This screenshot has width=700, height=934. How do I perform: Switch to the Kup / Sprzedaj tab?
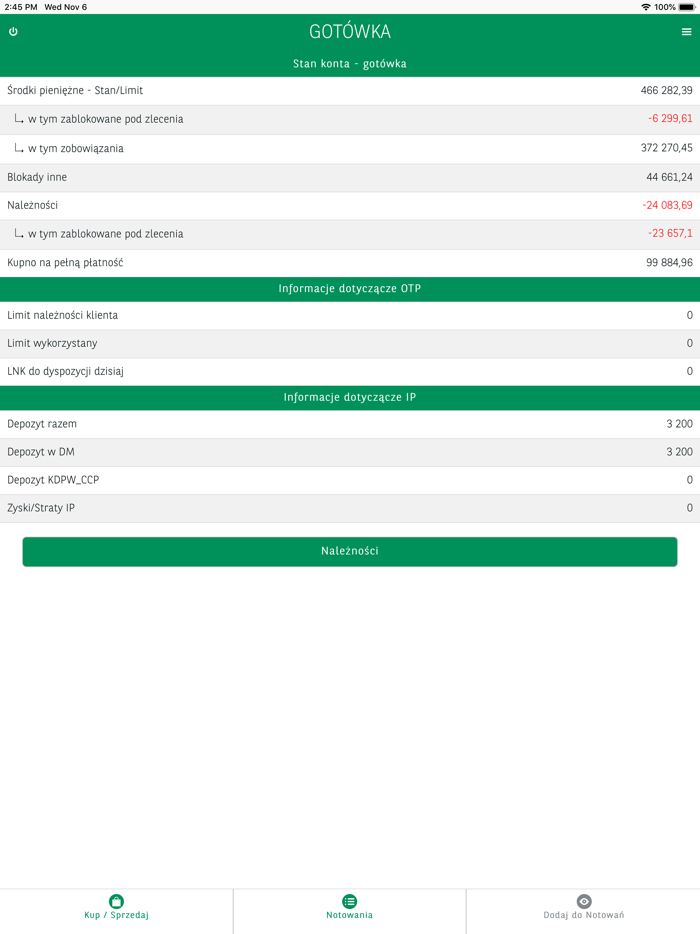[x=116, y=911]
